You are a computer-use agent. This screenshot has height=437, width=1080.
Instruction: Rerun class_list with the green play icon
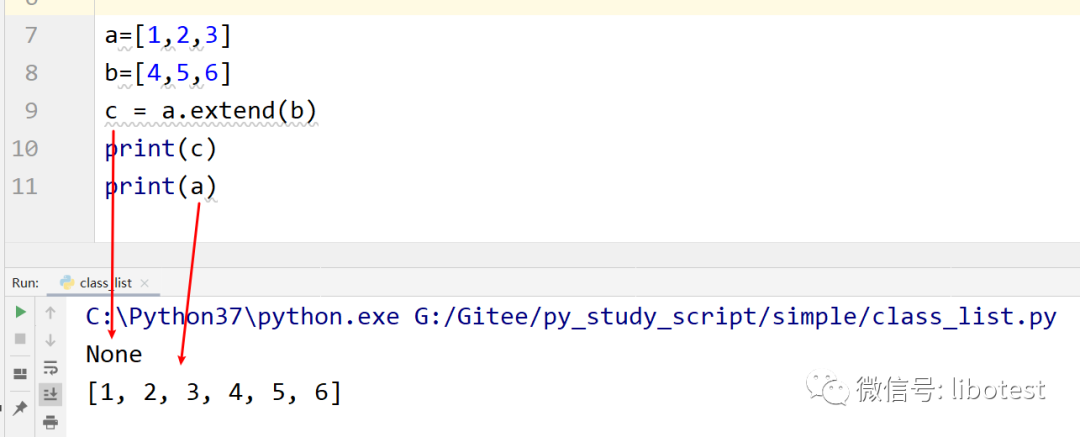[x=20, y=313]
